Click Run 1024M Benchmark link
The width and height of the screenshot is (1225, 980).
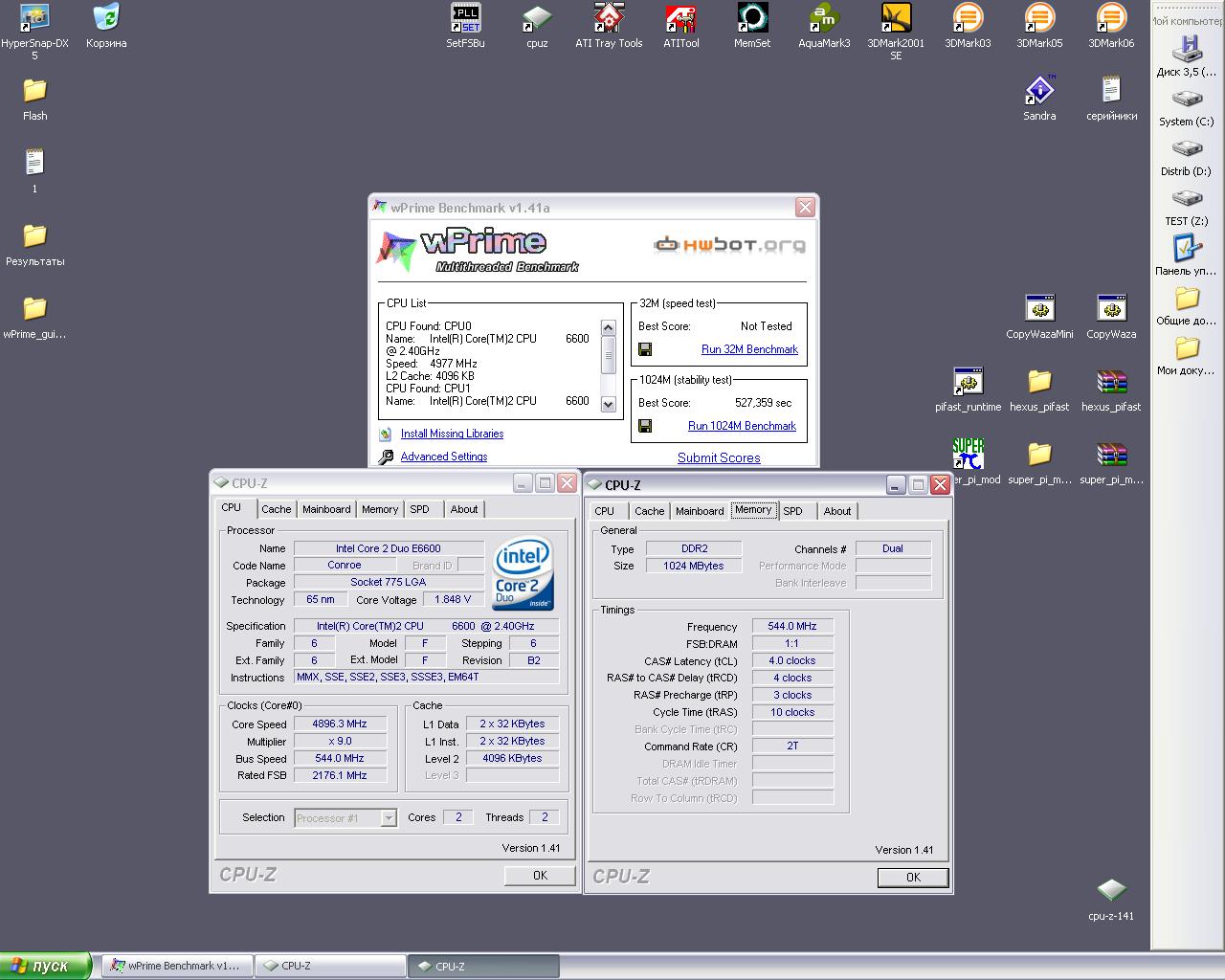[x=742, y=426]
